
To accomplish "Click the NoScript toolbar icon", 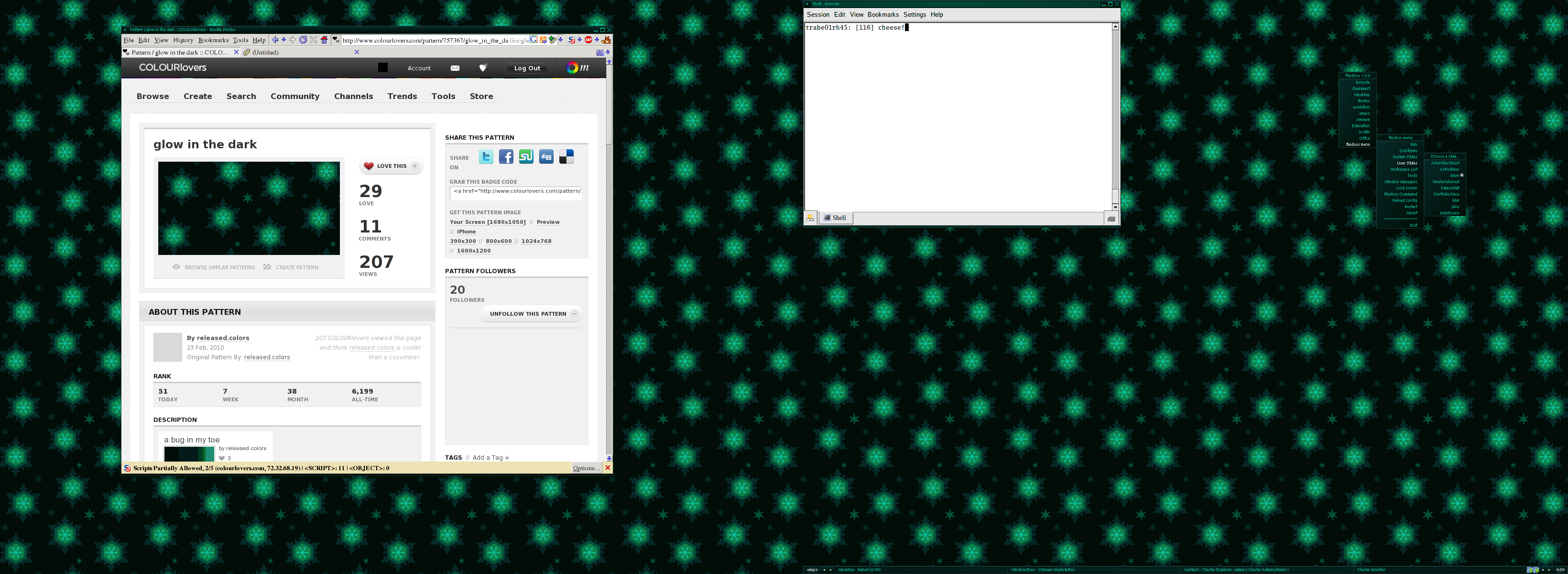I will point(572,40).
